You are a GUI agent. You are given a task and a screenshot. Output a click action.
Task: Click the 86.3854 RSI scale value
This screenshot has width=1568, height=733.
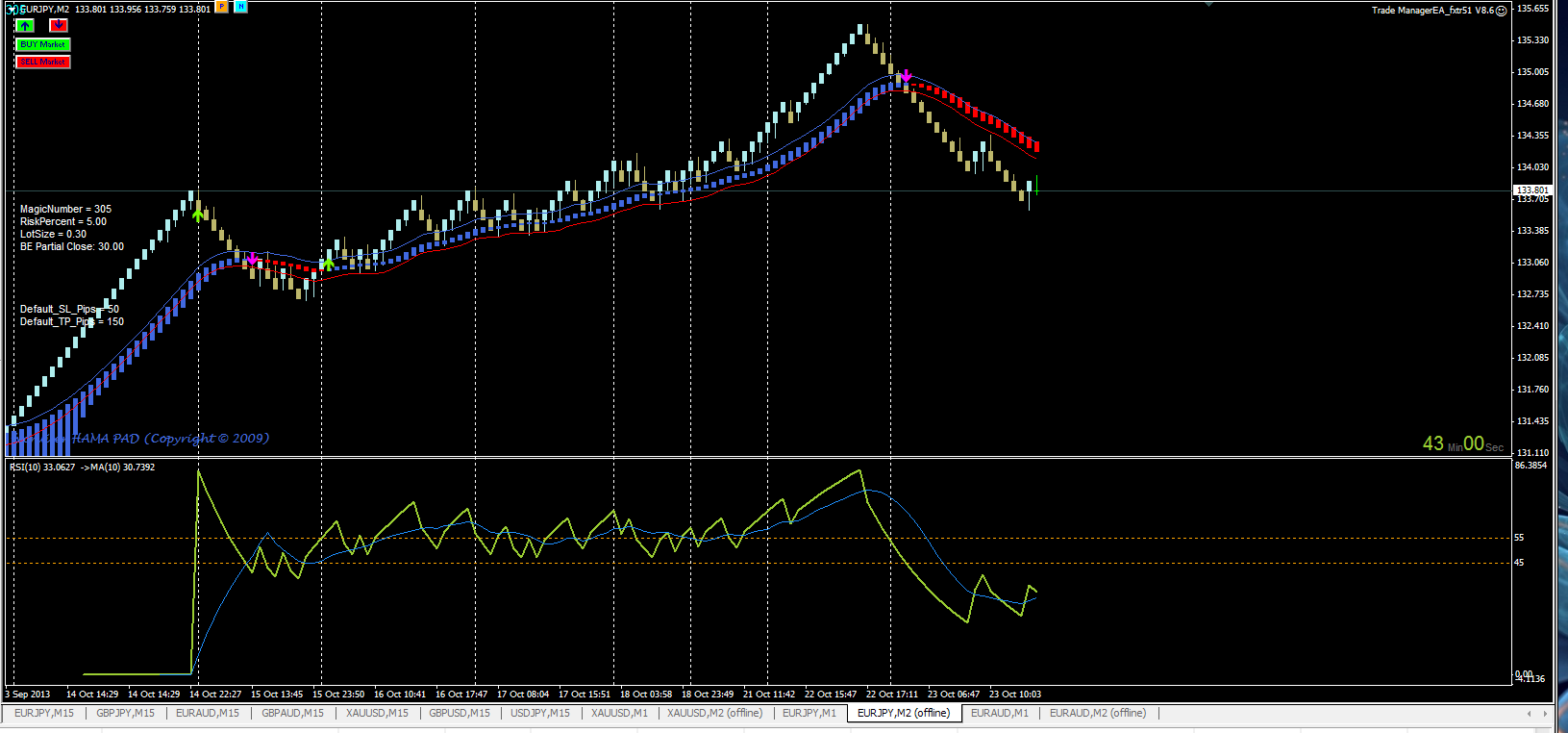(1531, 465)
